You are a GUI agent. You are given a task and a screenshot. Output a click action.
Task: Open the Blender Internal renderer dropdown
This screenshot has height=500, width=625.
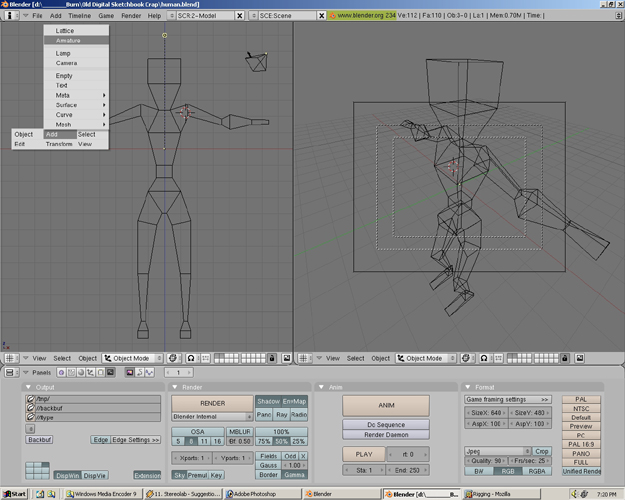click(212, 417)
